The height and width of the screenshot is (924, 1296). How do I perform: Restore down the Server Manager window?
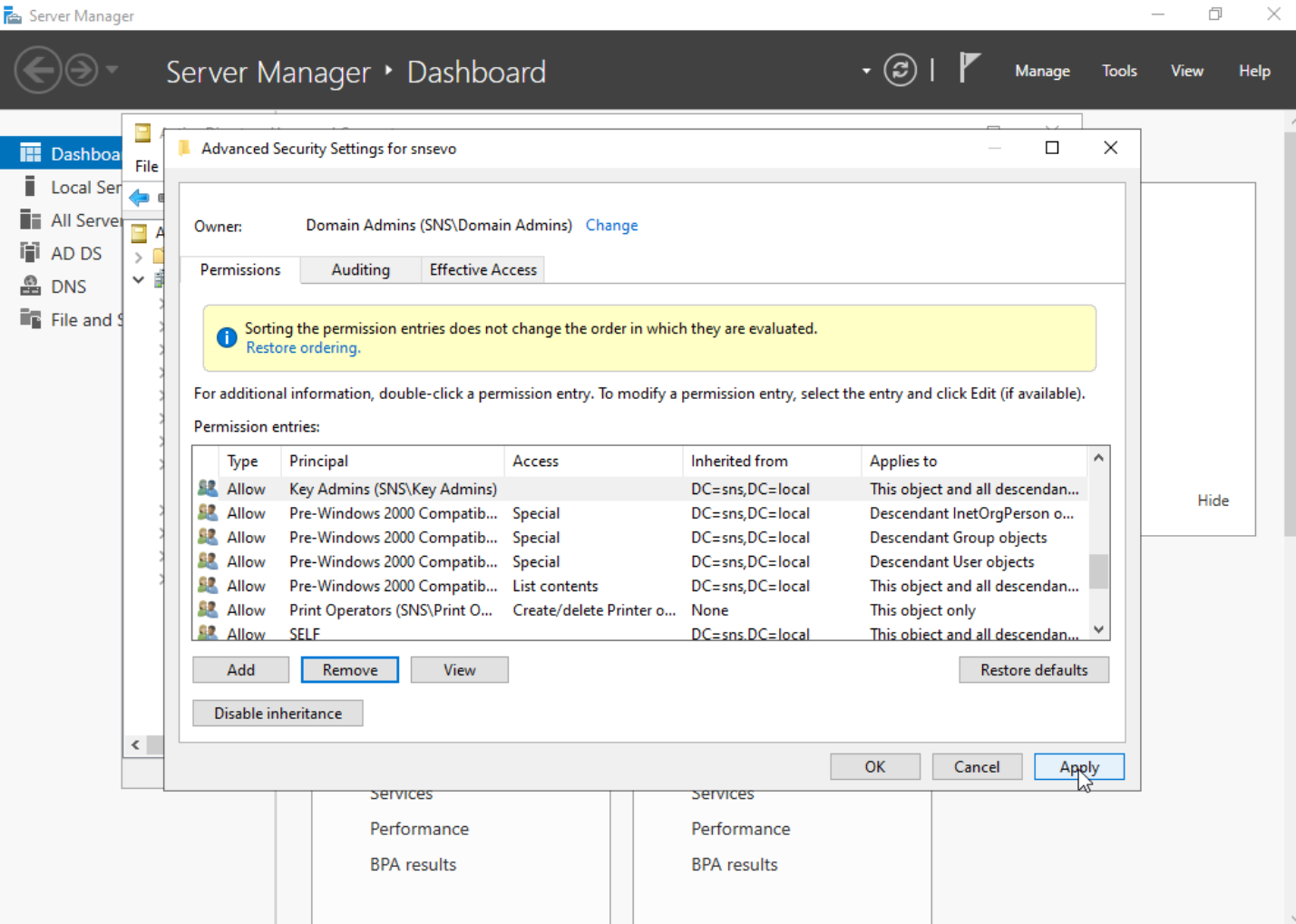point(1215,14)
